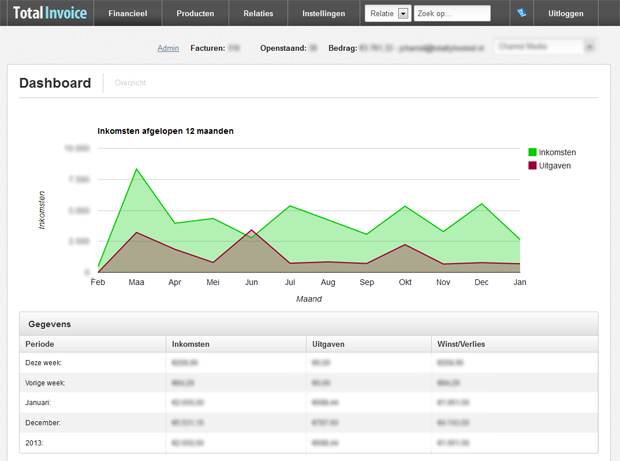Open the Relaties menu
Screen dimensions: 620x461
[258, 13]
